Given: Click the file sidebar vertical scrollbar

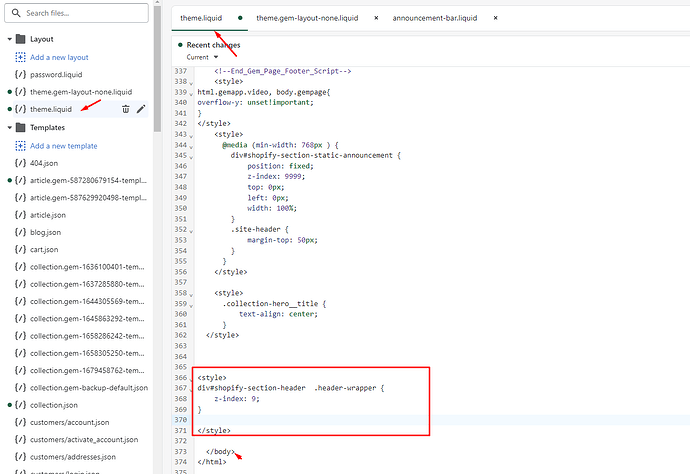Looking at the screenshot, I should (158, 200).
